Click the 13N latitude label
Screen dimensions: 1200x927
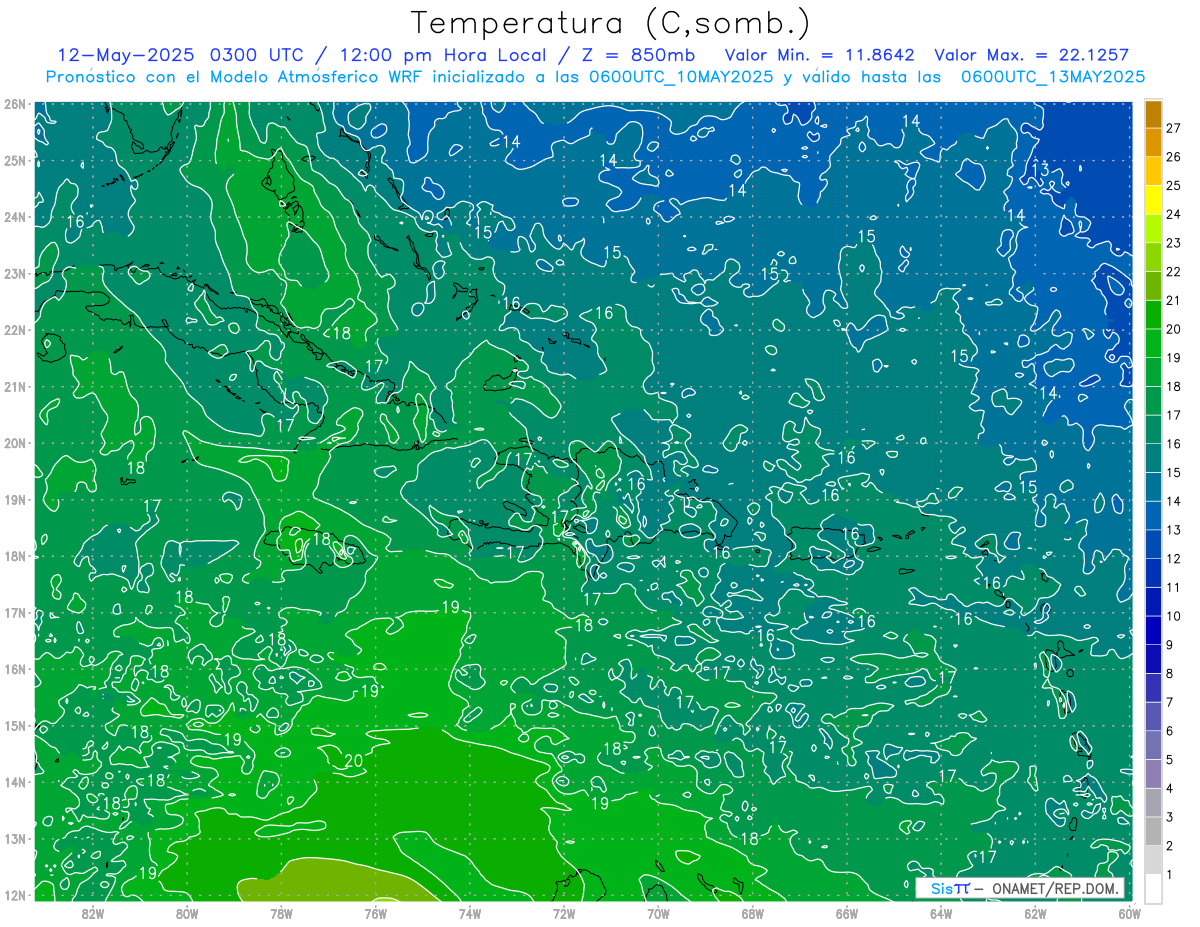(14, 838)
